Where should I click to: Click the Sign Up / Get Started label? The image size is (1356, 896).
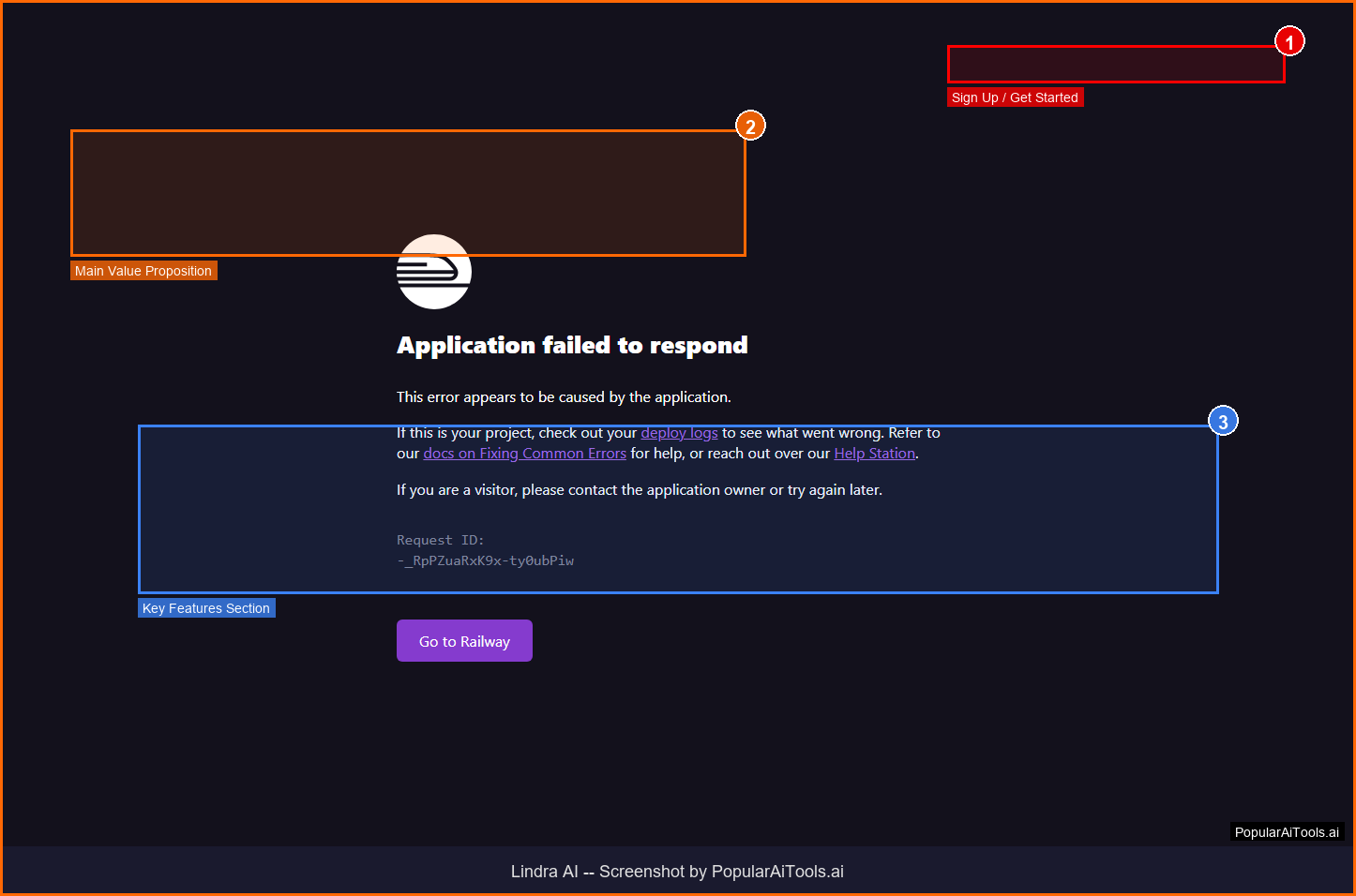point(1015,97)
